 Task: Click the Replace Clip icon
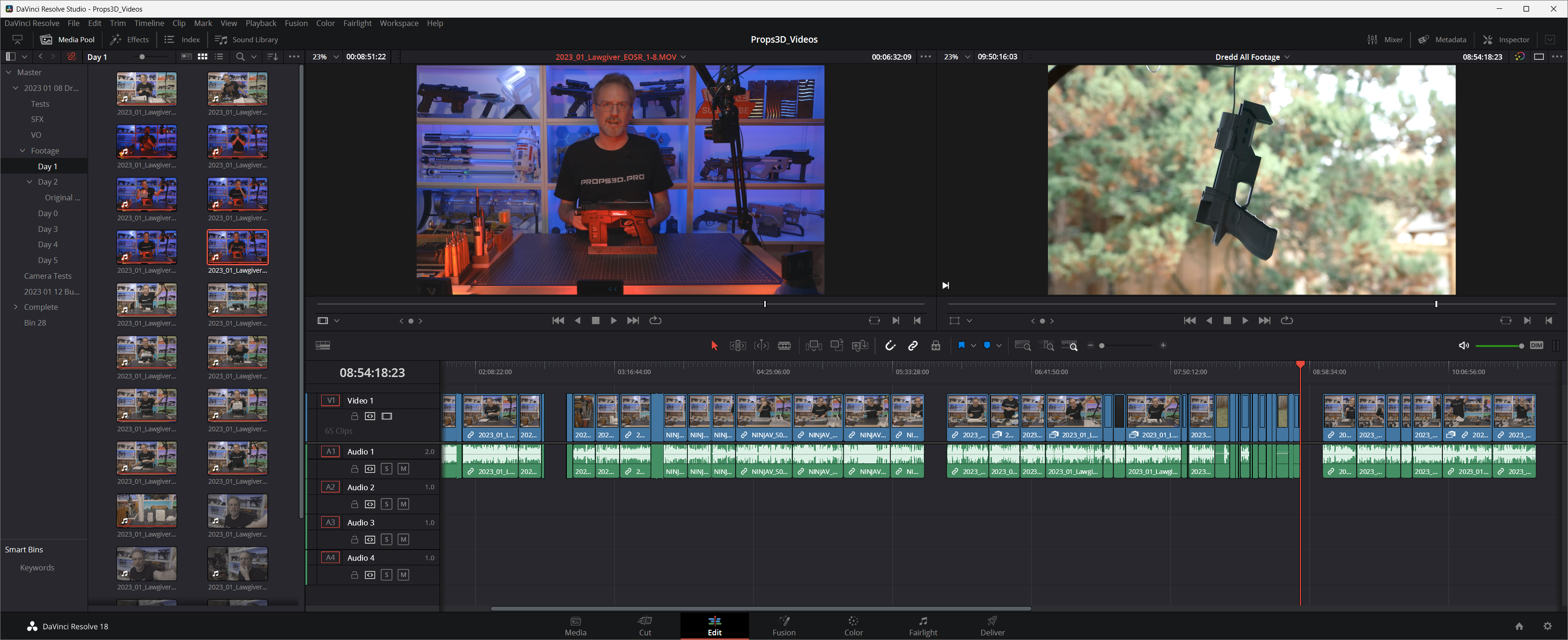click(859, 346)
